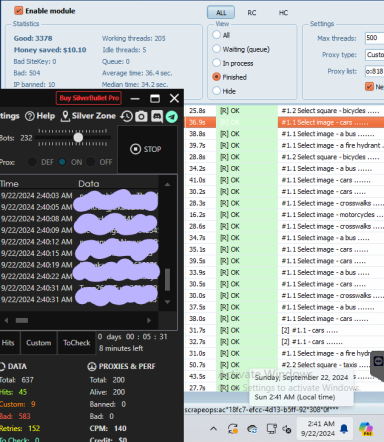The image size is (384, 442).
Task: Click the hits list scroll down arrow
Action: coord(167,302)
